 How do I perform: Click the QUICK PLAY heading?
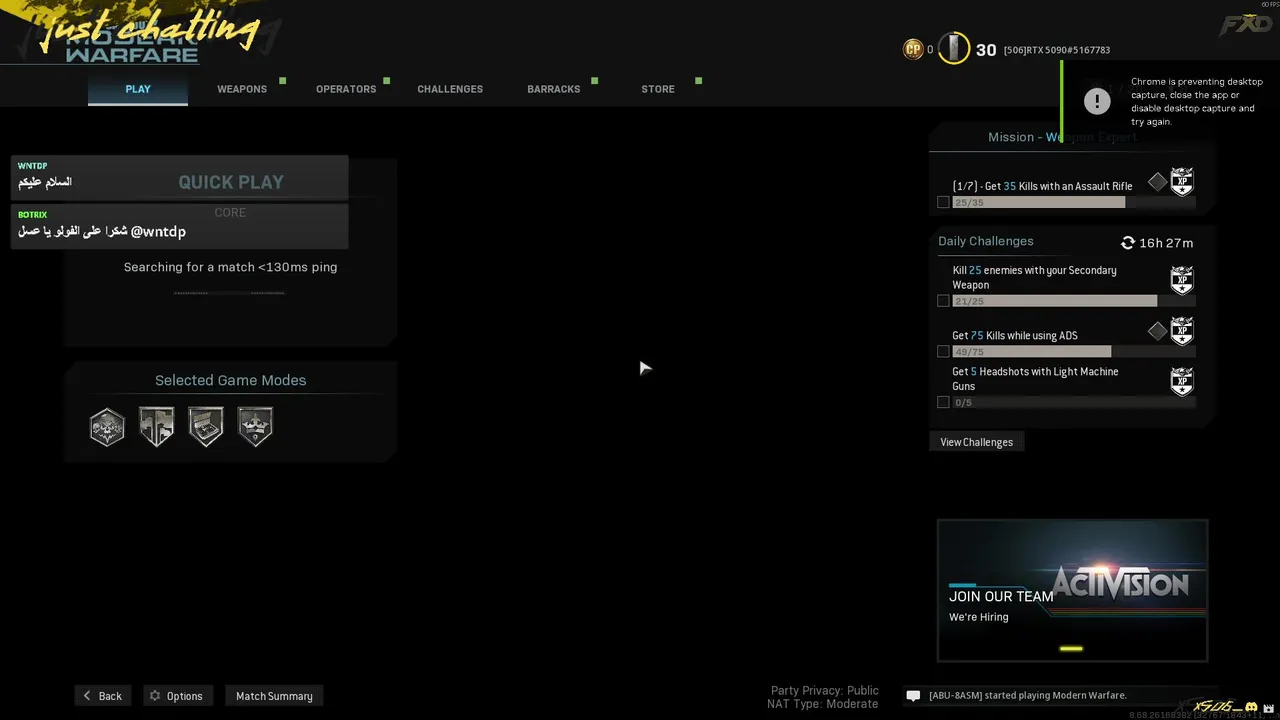point(231,182)
